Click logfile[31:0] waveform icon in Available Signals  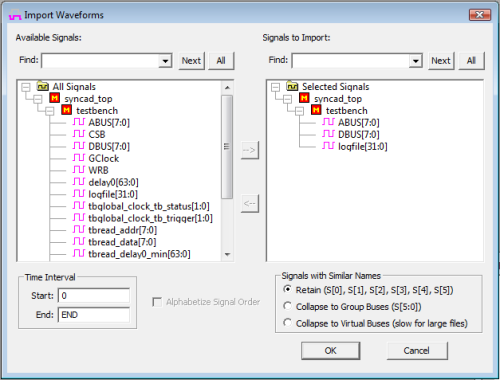(x=79, y=194)
